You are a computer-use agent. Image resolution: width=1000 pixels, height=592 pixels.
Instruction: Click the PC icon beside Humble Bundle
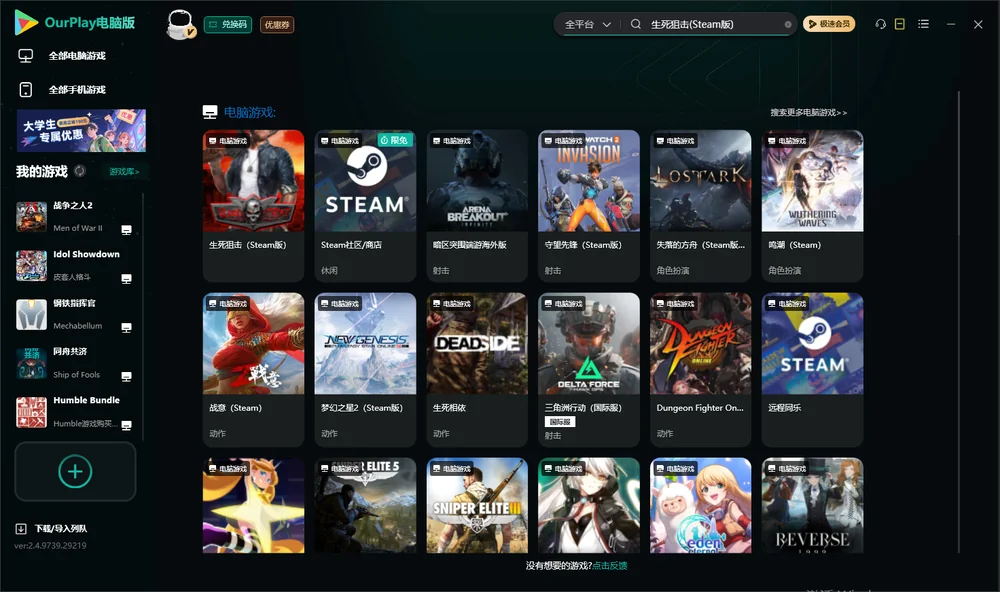pos(126,426)
